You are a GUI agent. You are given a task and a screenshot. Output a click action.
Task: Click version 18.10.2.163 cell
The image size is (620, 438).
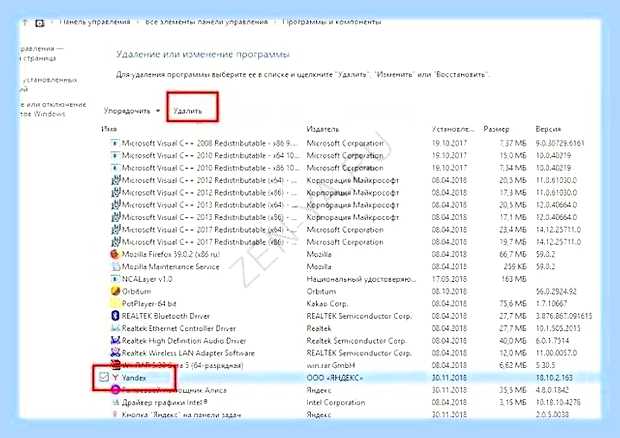[554, 378]
